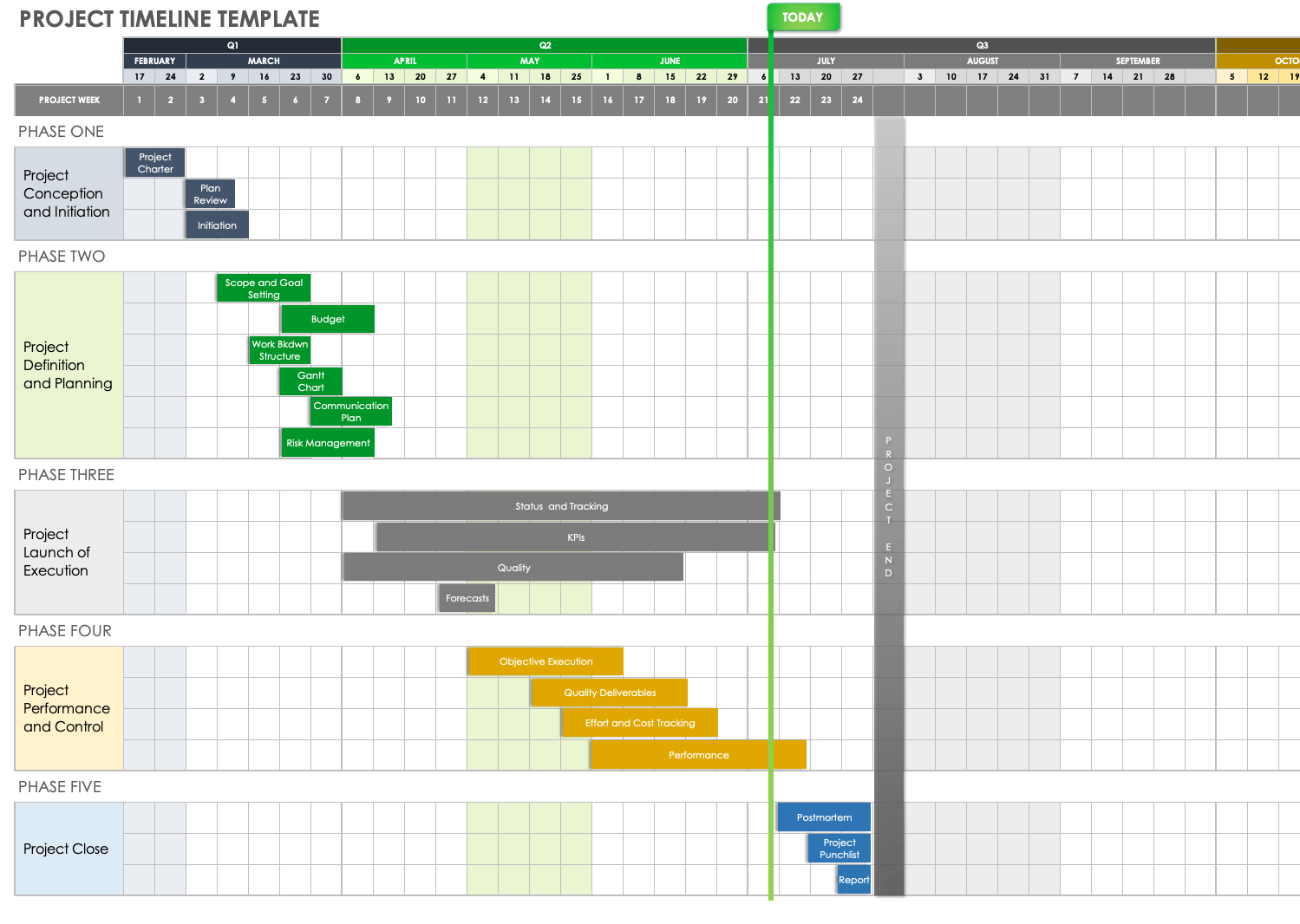Click the MAY month header

coord(530,61)
